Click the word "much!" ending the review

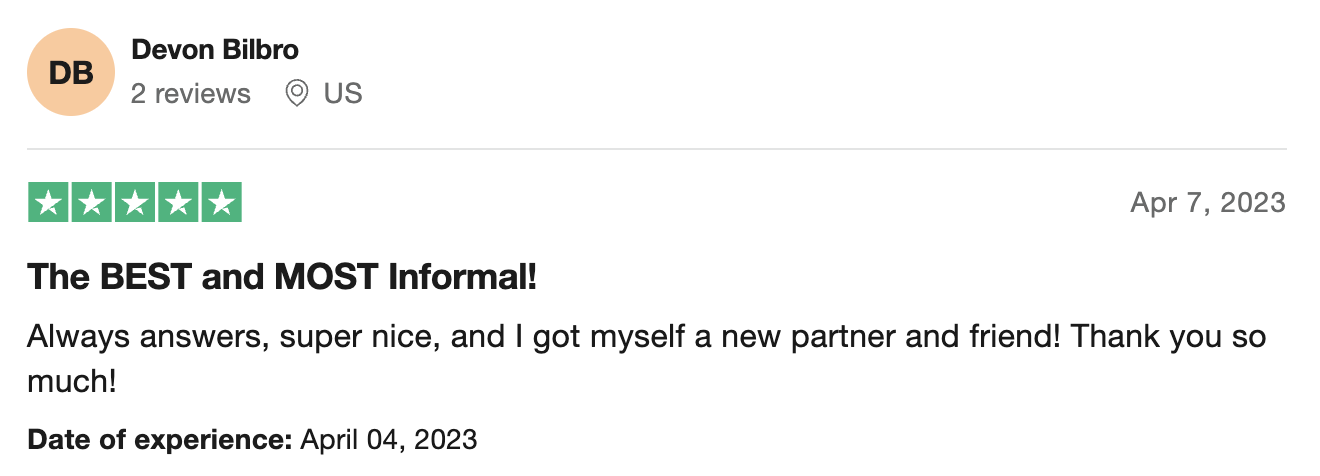tap(72, 380)
